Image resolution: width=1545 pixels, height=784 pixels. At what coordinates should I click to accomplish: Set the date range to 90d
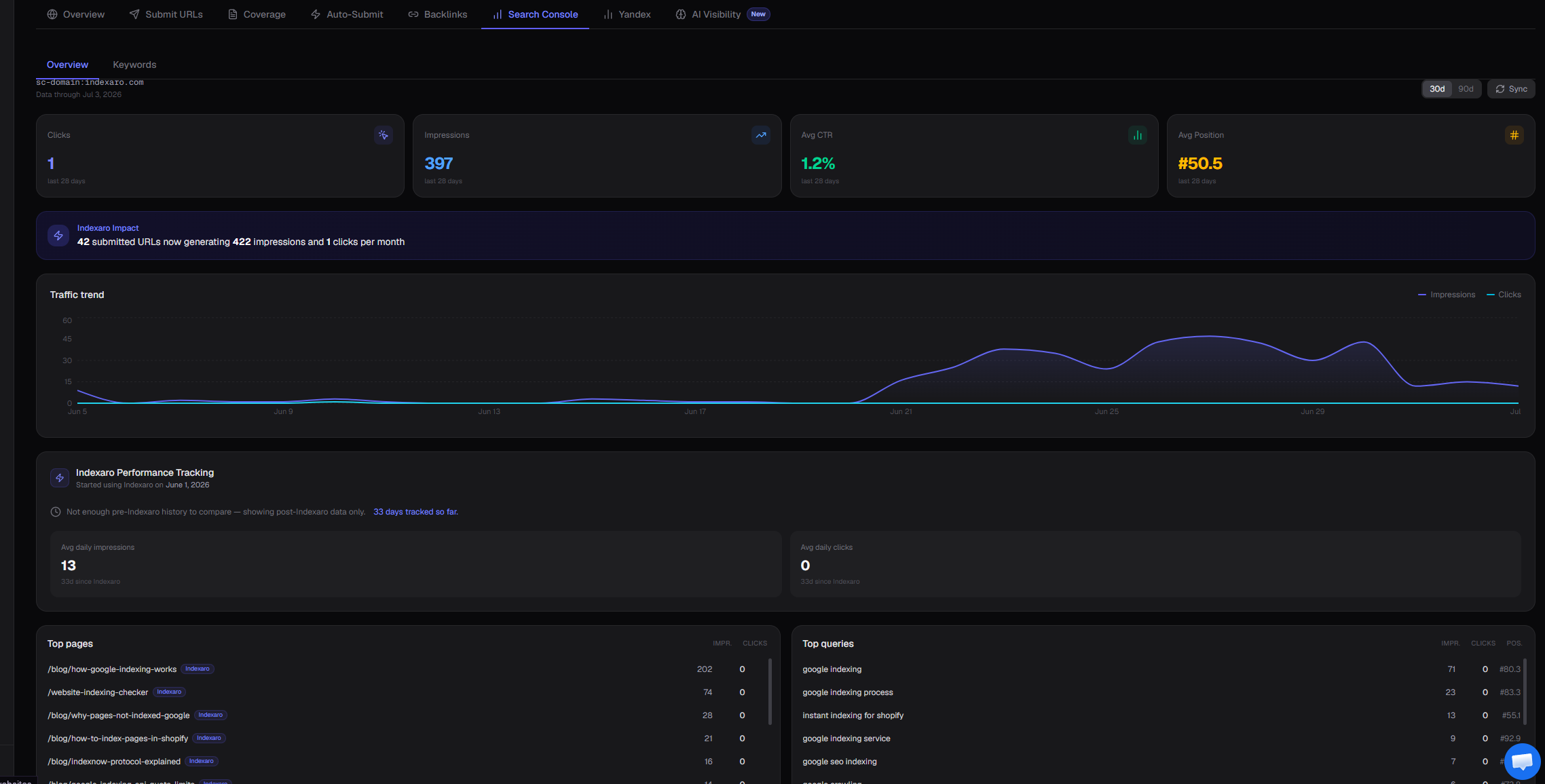pos(1466,89)
